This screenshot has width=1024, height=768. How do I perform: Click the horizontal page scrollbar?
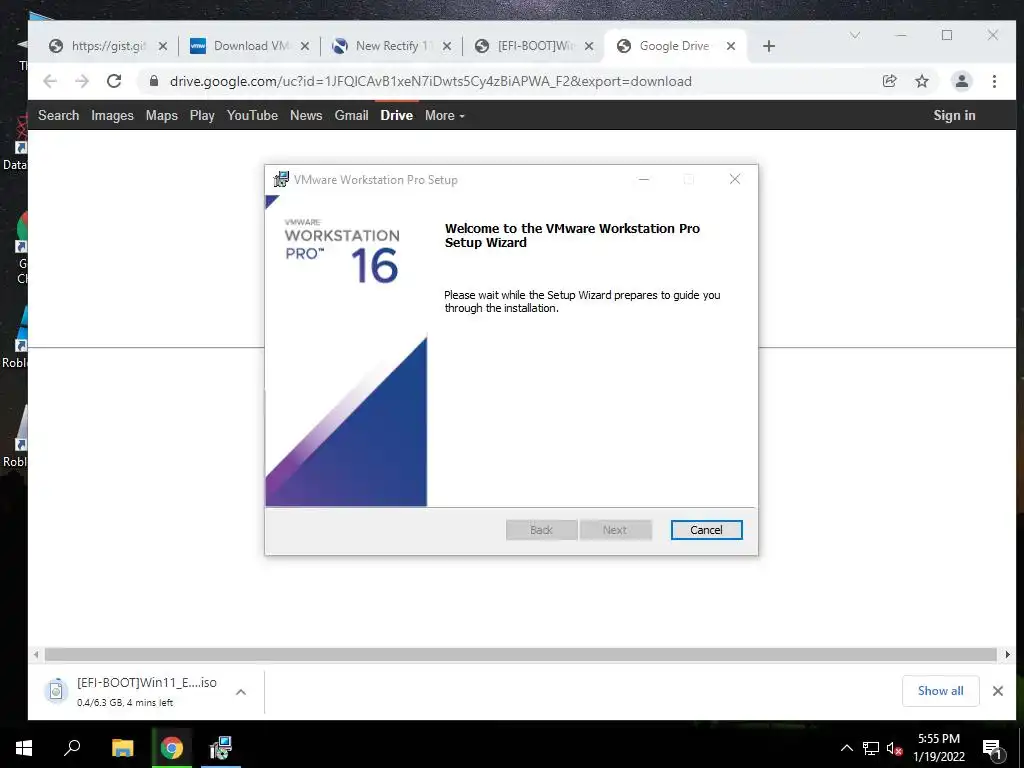tap(520, 654)
